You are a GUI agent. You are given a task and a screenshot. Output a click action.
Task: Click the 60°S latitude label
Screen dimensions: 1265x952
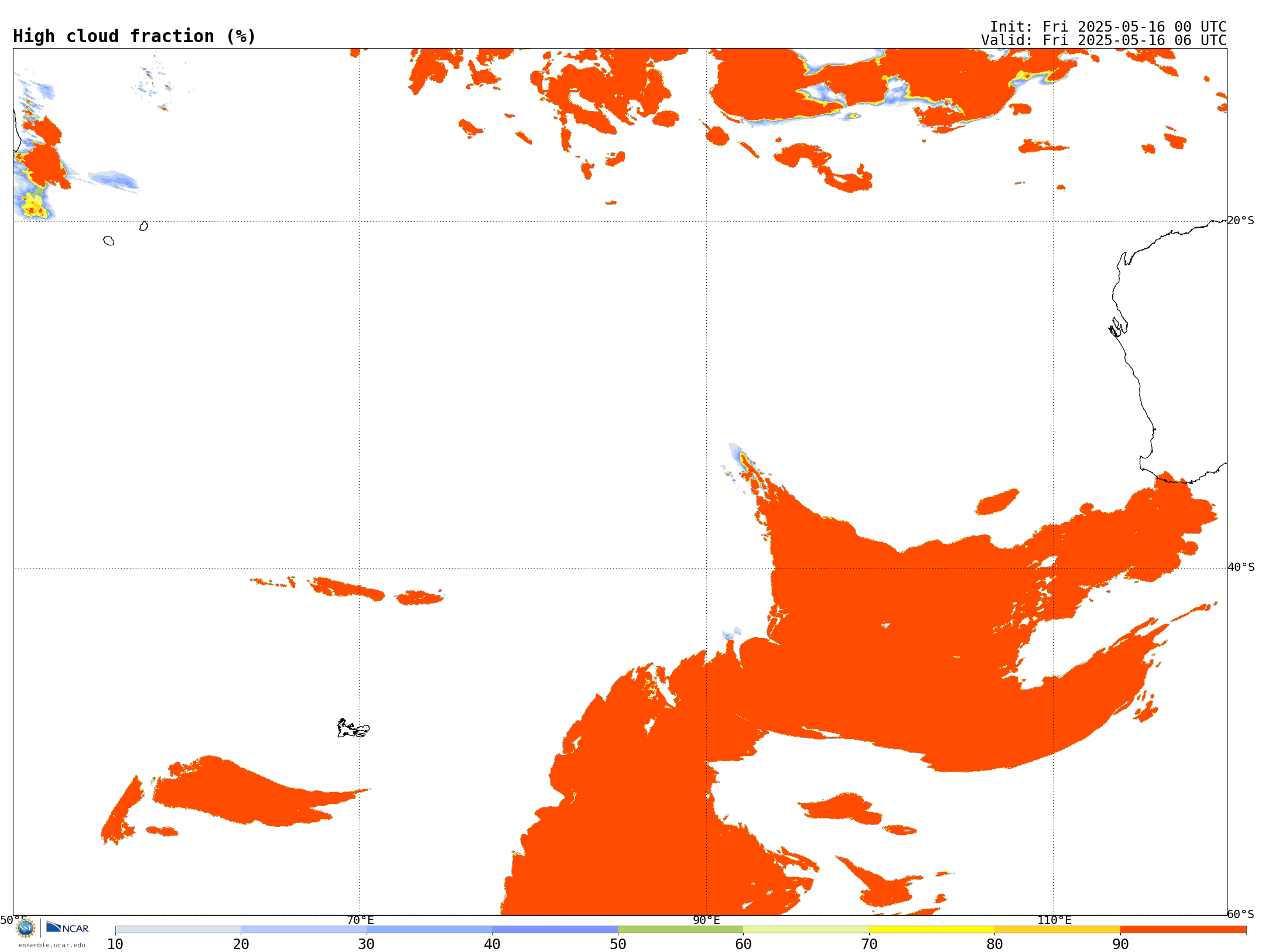[x=1241, y=914]
